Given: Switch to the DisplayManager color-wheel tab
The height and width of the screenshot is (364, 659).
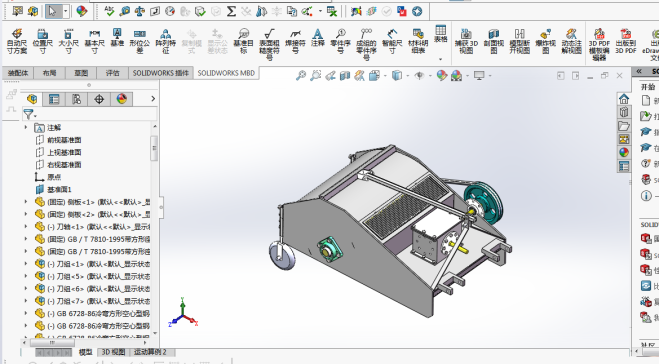Looking at the screenshot, I should click(121, 99).
